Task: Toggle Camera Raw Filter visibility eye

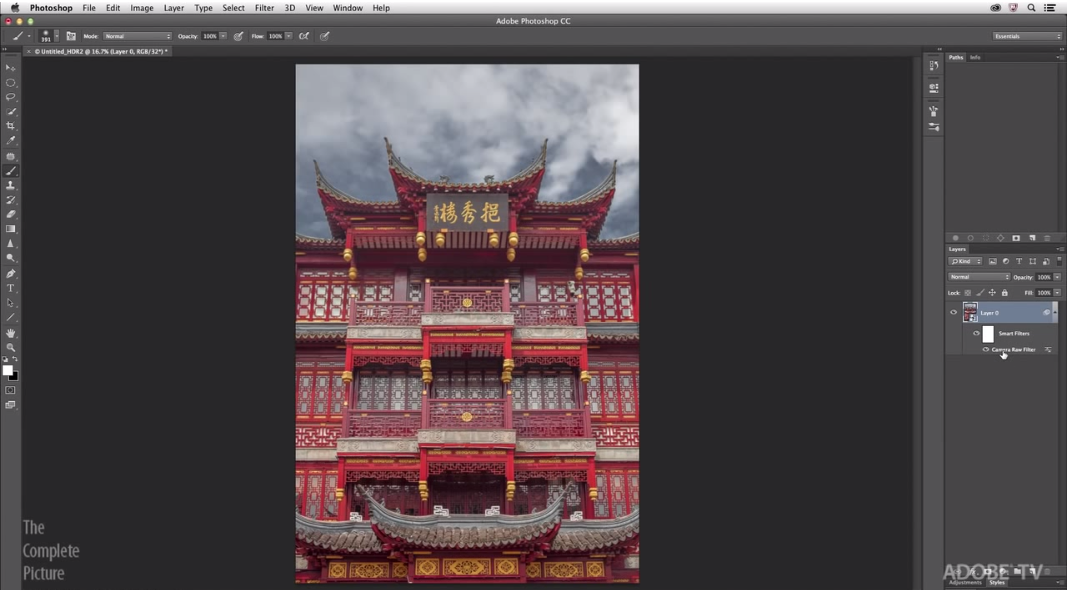Action: pyautogui.click(x=985, y=350)
